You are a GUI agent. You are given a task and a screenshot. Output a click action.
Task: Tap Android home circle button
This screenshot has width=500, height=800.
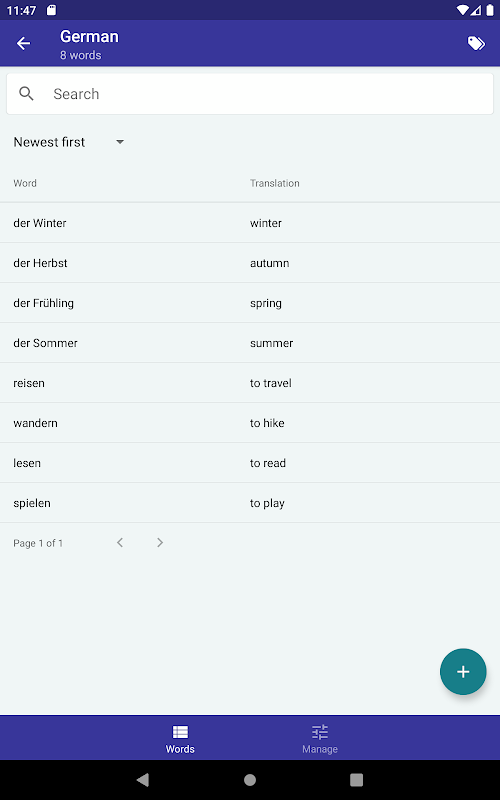(x=250, y=780)
